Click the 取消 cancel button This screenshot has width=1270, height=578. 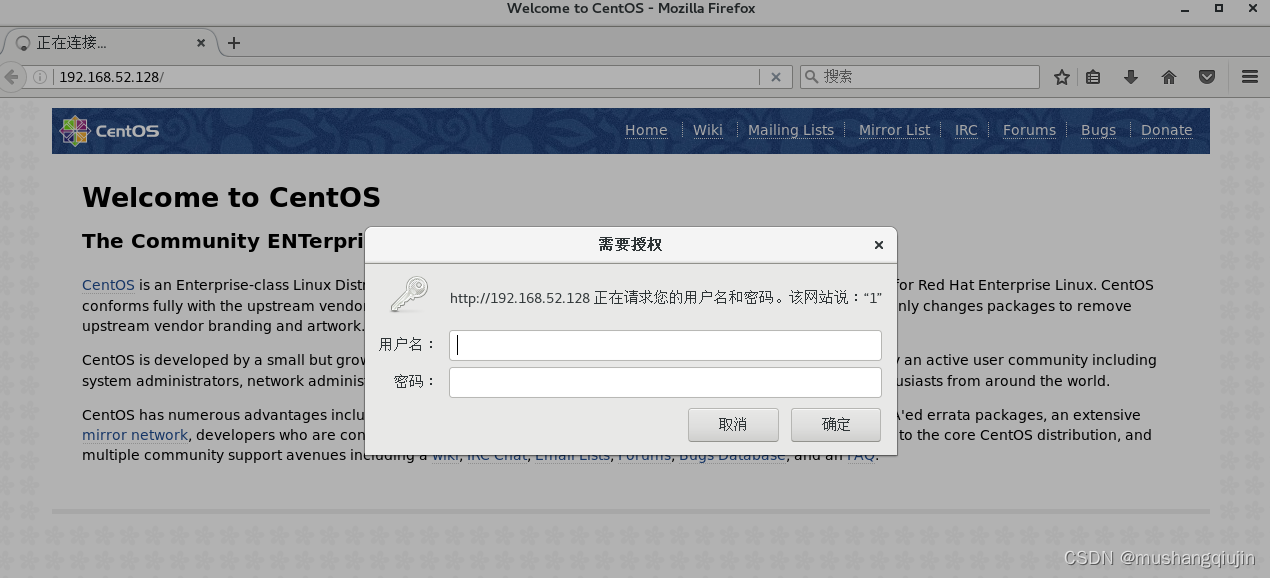733,424
